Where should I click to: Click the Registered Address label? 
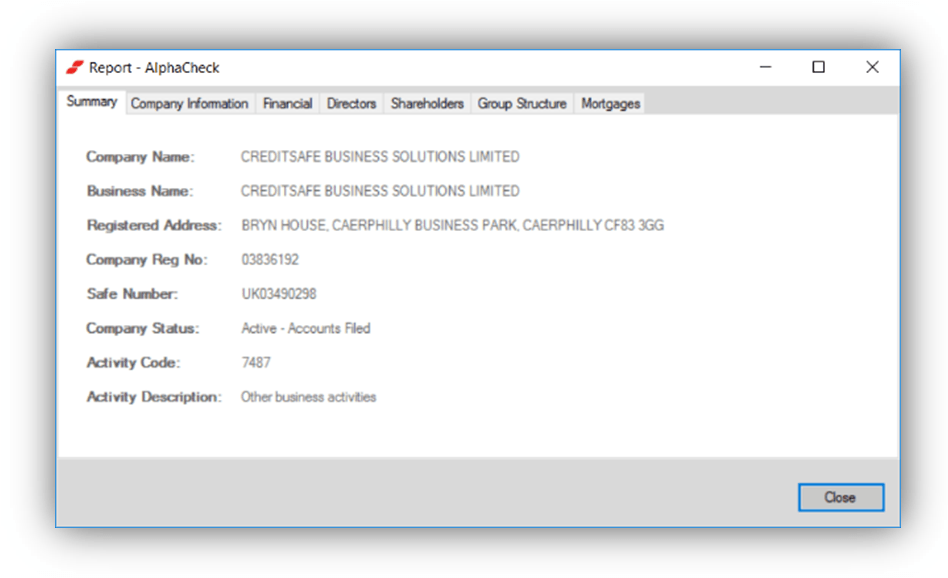[x=154, y=226]
